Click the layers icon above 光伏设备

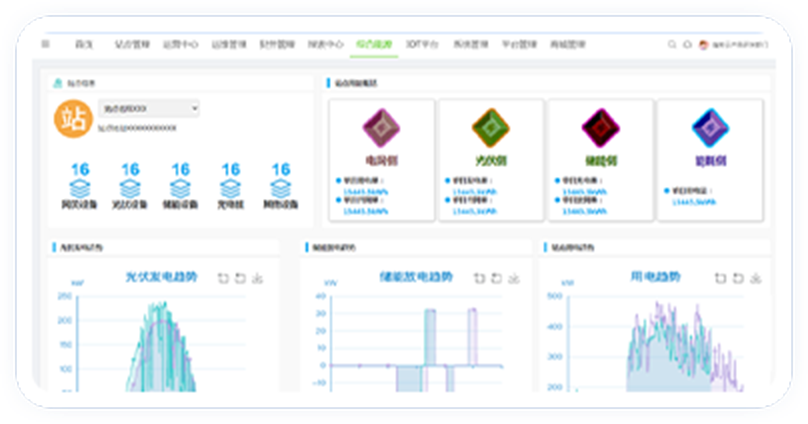(130, 189)
